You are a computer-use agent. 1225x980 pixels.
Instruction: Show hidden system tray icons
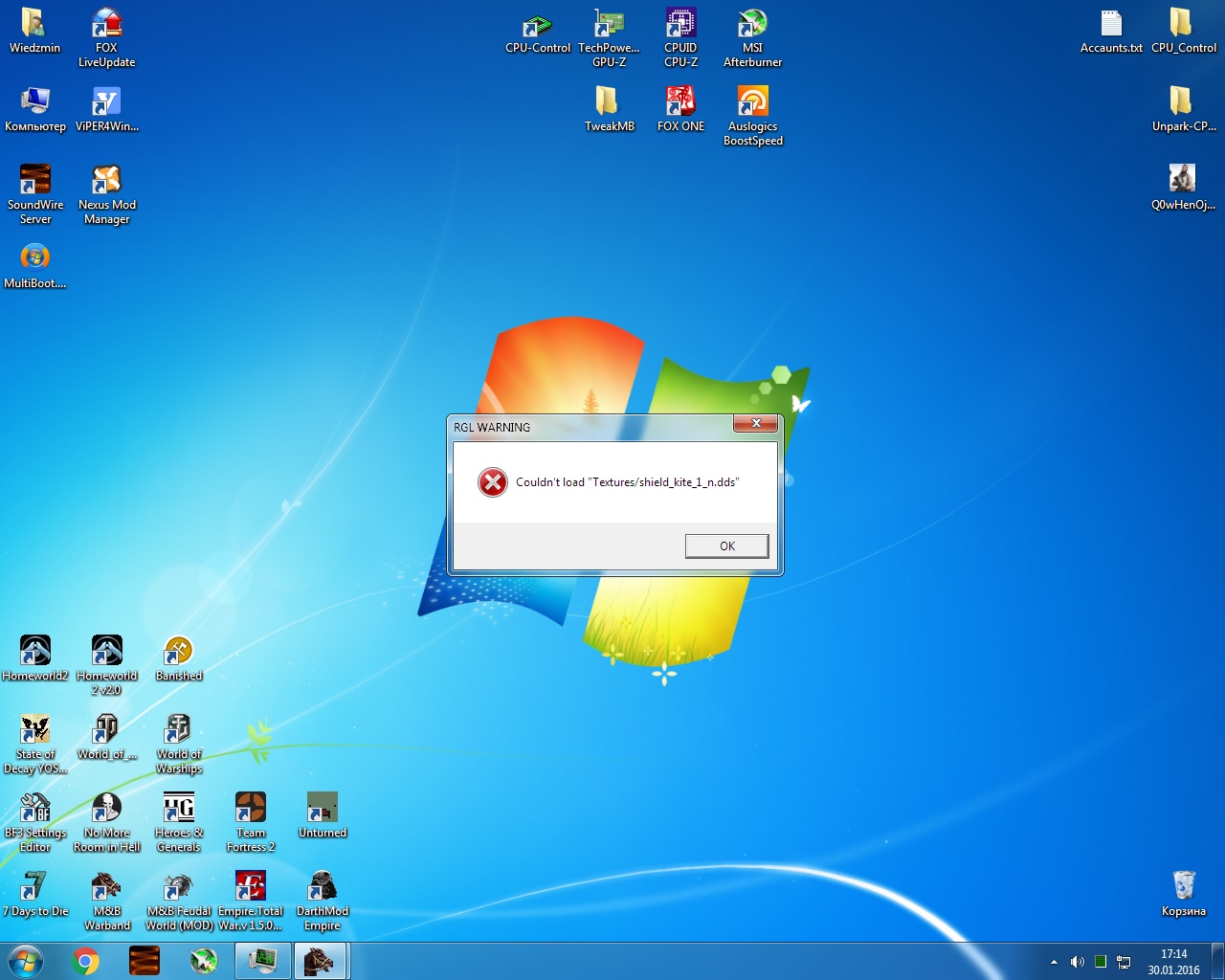pyautogui.click(x=1054, y=962)
